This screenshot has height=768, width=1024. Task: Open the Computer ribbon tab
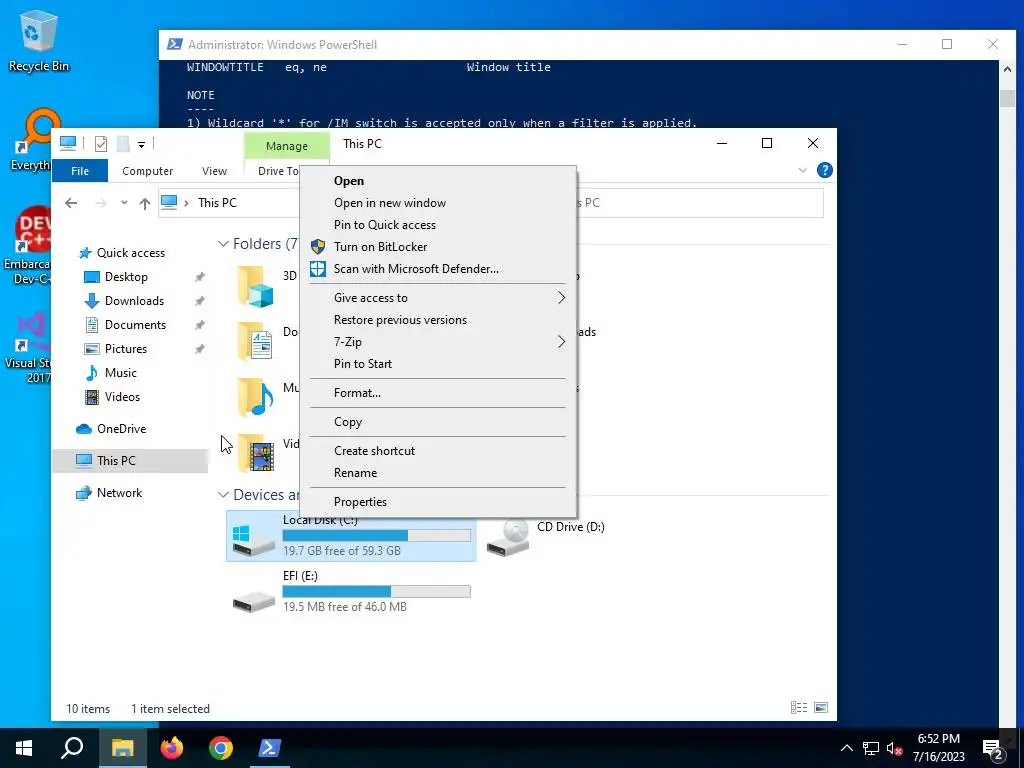(x=148, y=171)
